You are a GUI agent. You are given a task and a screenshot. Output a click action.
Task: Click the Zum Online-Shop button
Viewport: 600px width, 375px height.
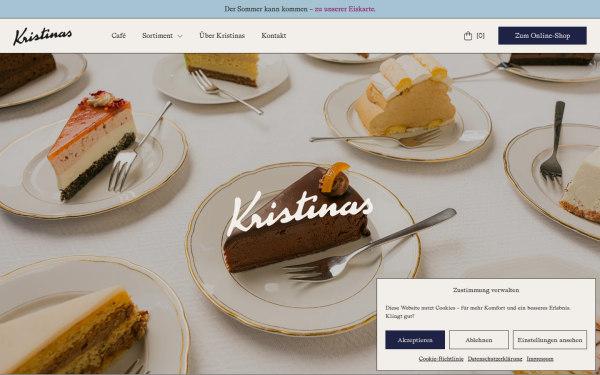click(542, 36)
